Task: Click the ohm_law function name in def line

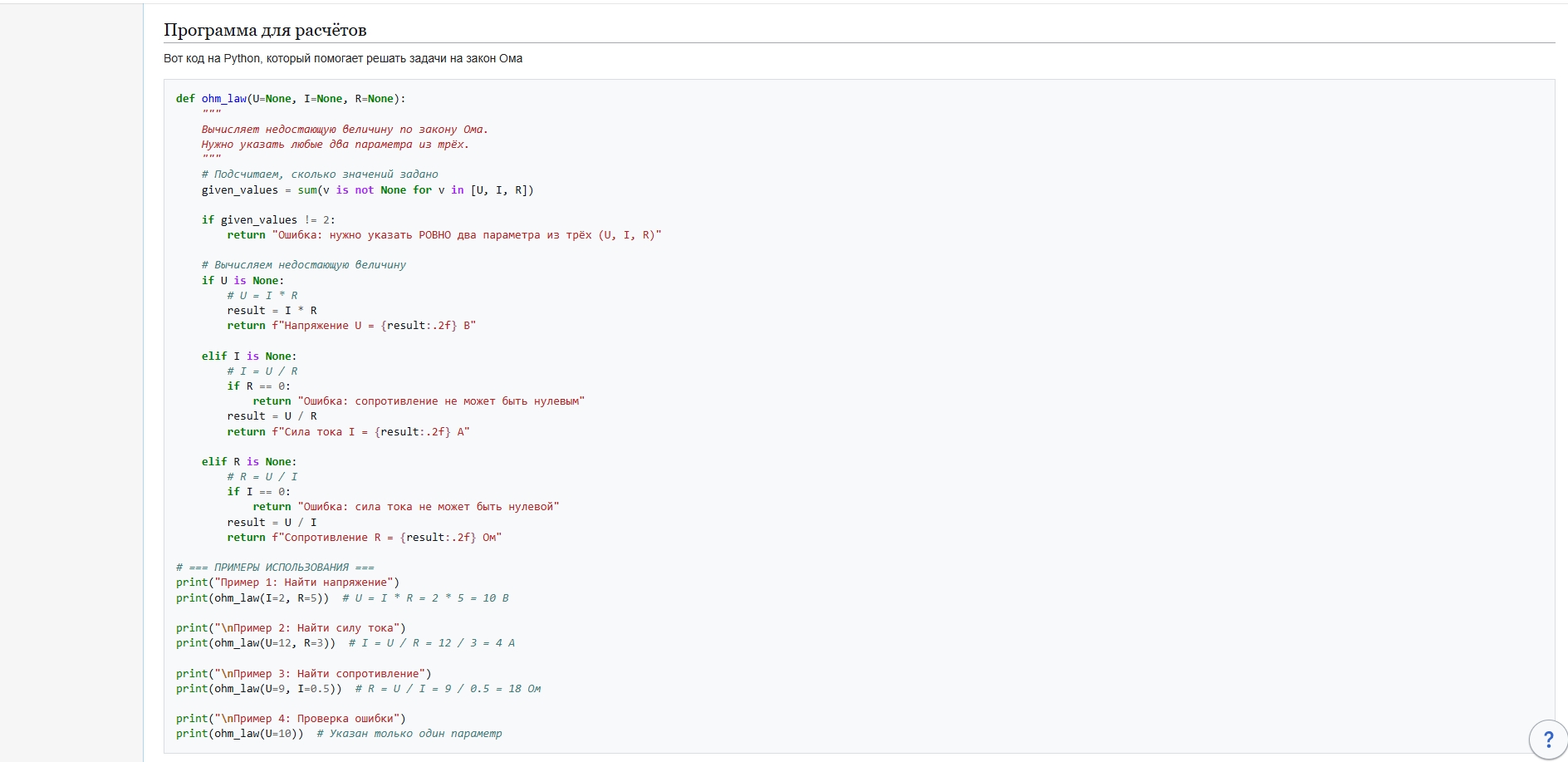Action: [223, 99]
